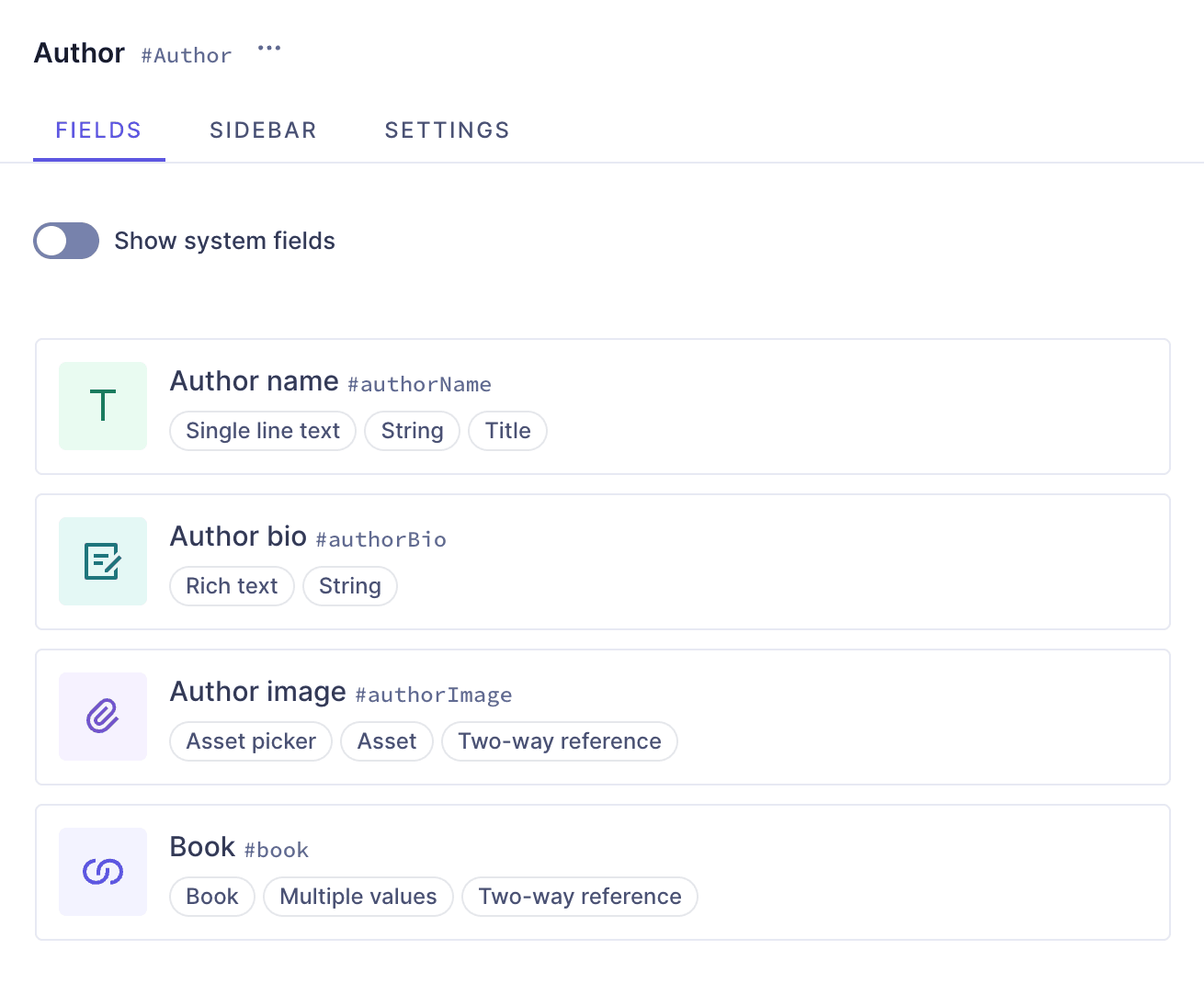The height and width of the screenshot is (983, 1204).
Task: Select the Fields tab
Action: click(x=98, y=130)
